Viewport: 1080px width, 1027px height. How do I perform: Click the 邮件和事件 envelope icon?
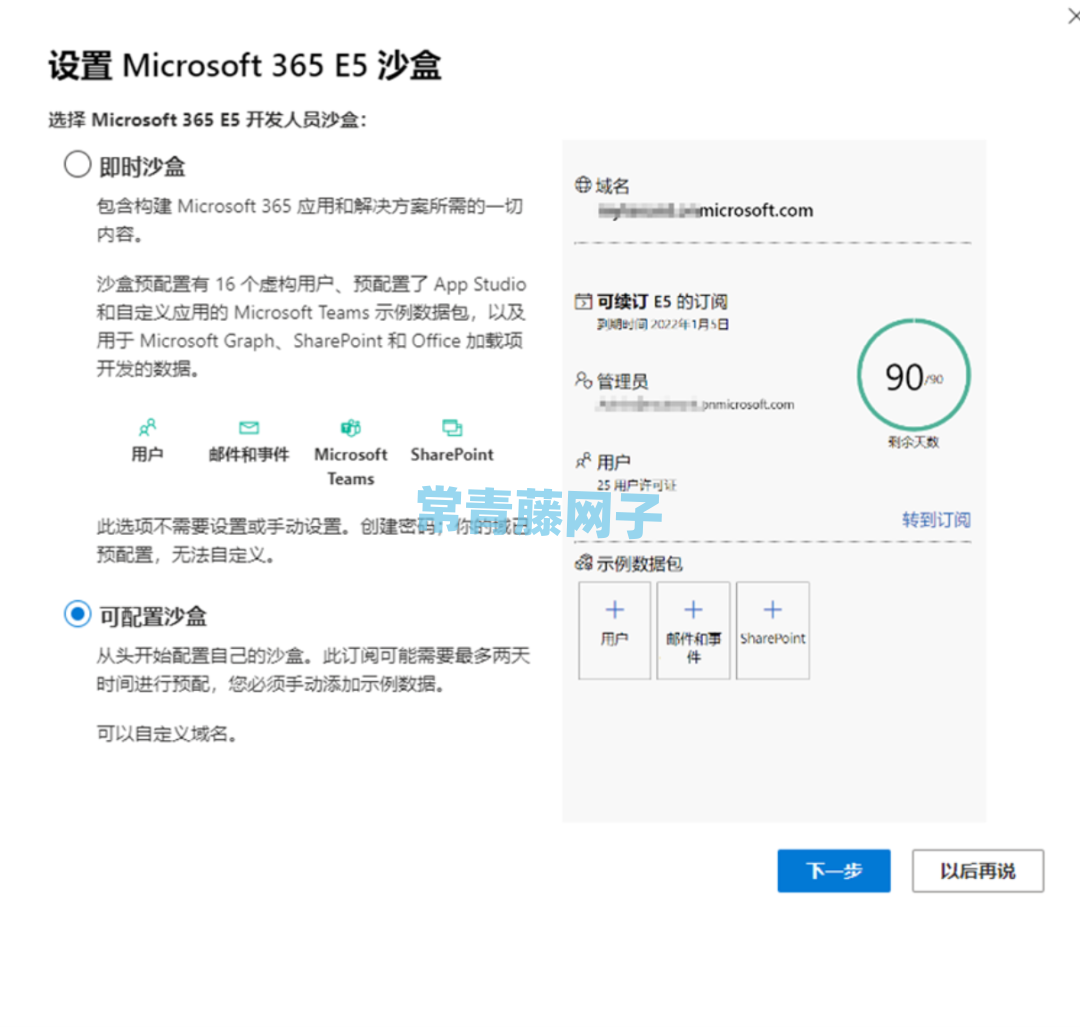[x=249, y=428]
